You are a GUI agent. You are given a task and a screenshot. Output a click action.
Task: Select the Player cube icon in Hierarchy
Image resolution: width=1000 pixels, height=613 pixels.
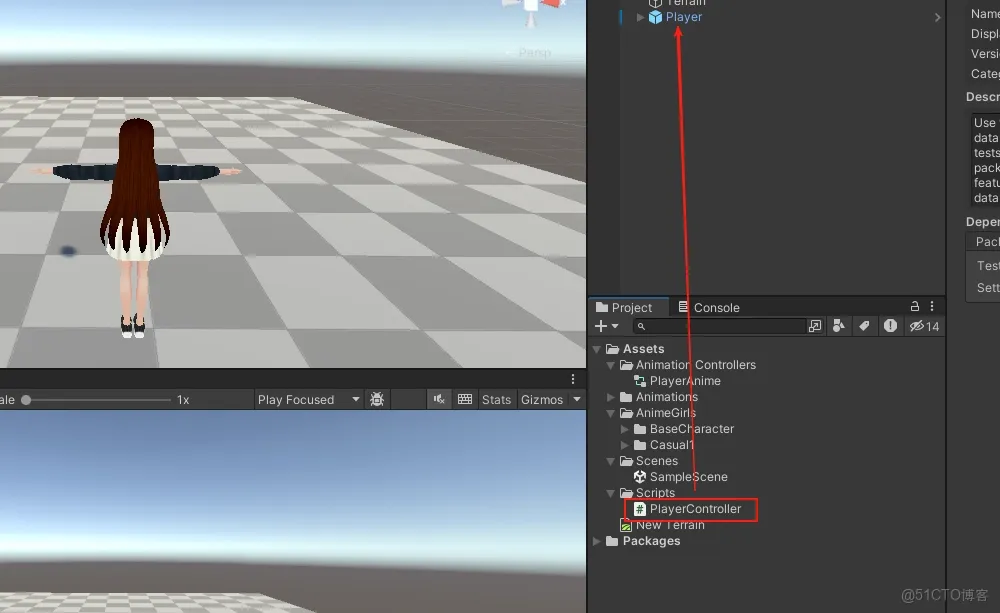point(657,17)
